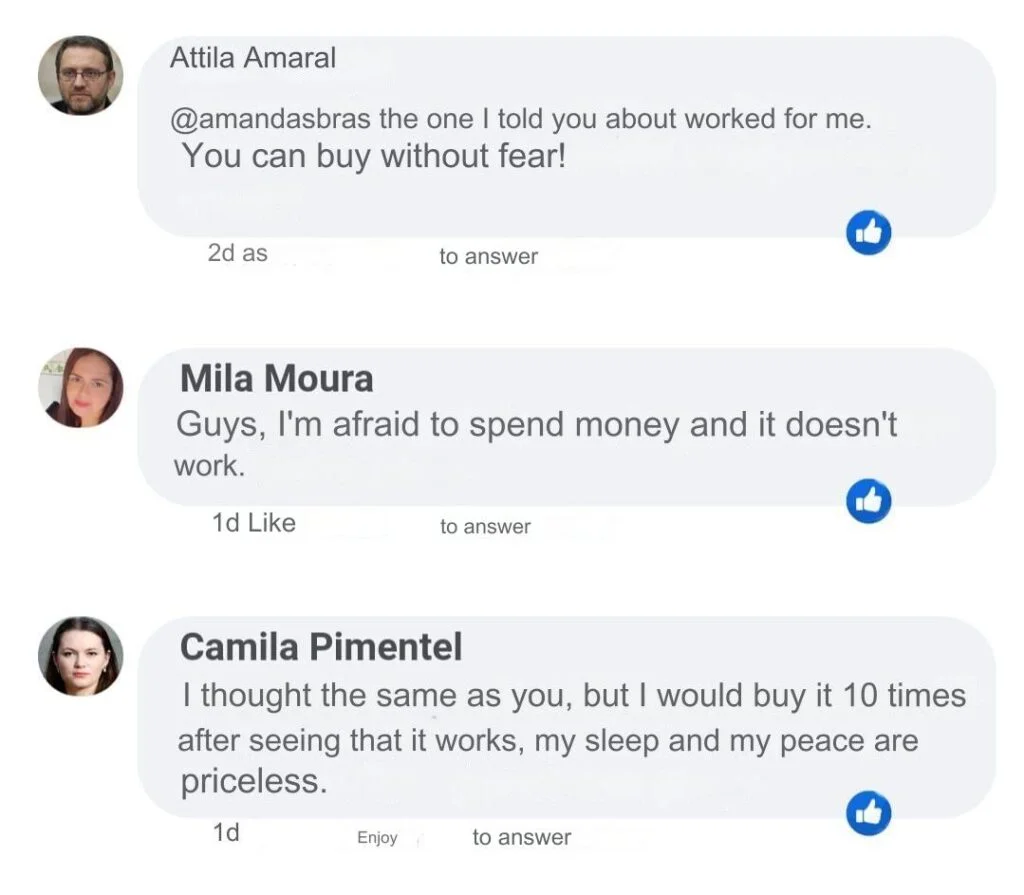Screen dimensions: 1024x895
Task: Click "Like" under Mila Moura's comment
Action: (271, 522)
